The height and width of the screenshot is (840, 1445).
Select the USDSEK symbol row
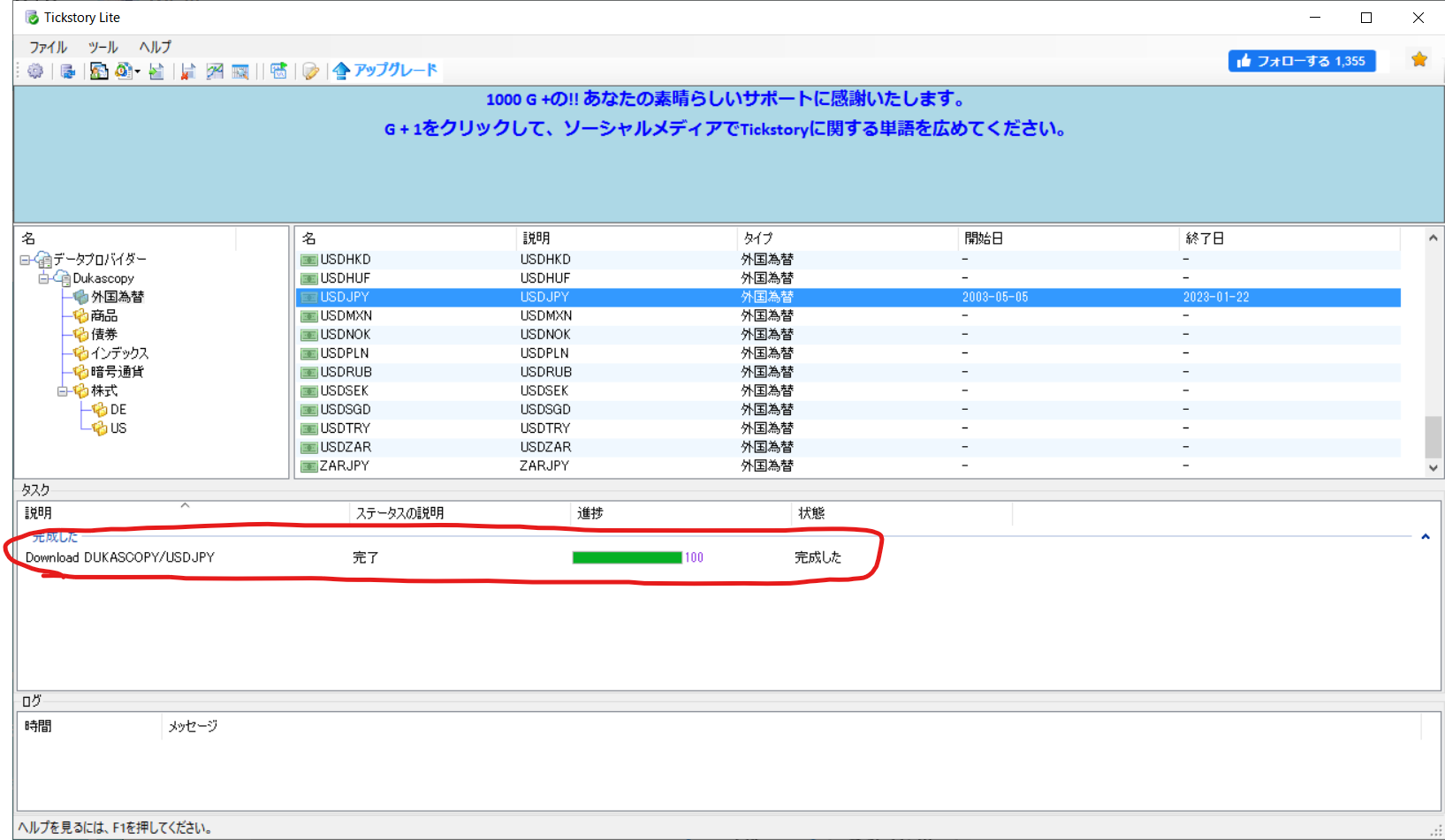pyautogui.click(x=848, y=391)
